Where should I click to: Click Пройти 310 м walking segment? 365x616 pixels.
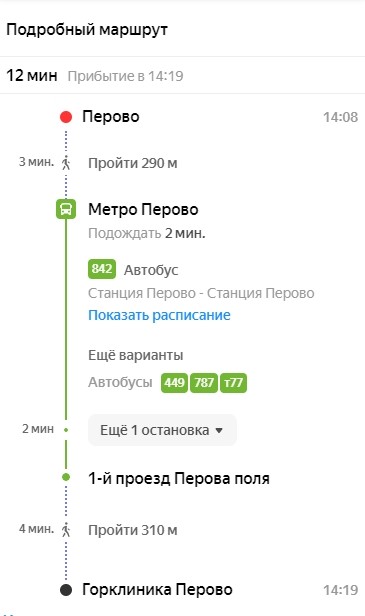132,530
